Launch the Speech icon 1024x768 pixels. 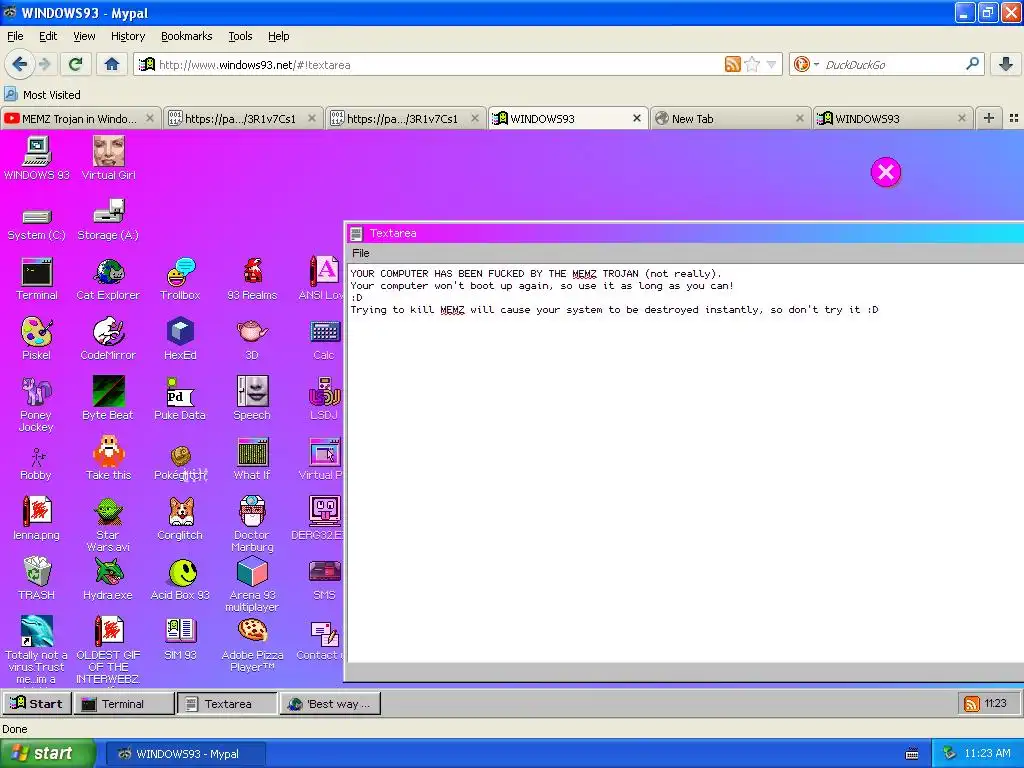pos(252,398)
